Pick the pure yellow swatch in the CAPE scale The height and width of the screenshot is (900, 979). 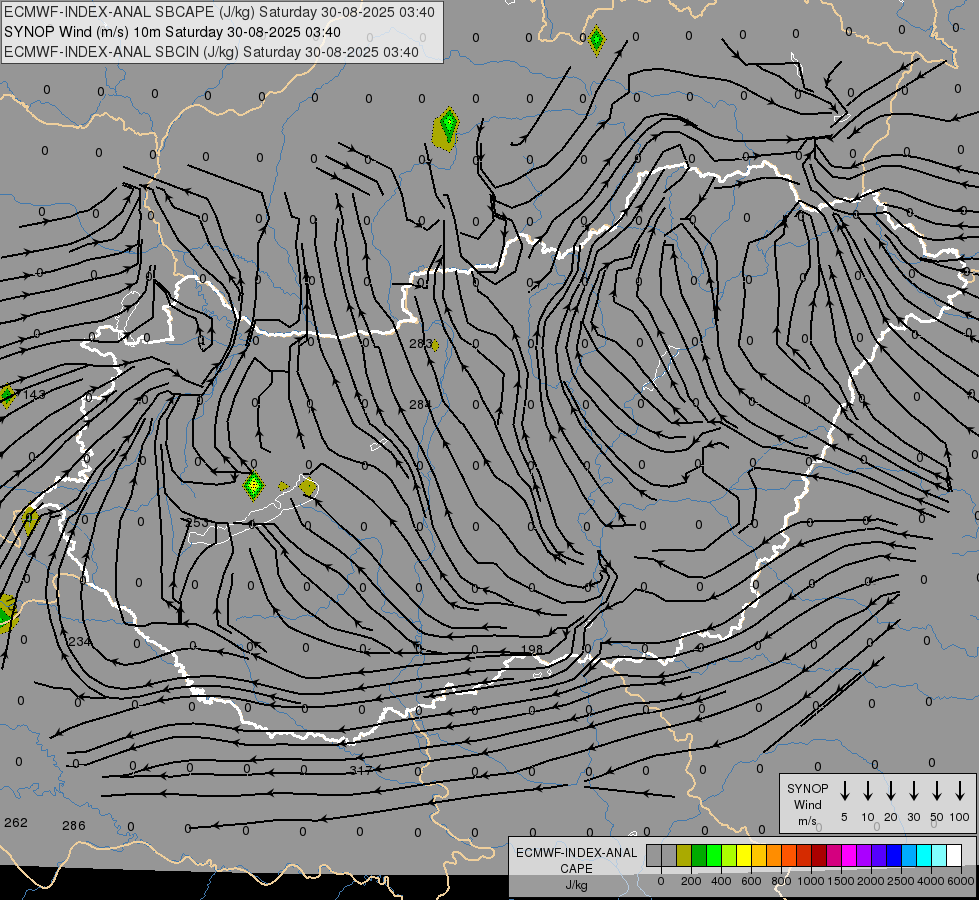(x=744, y=855)
